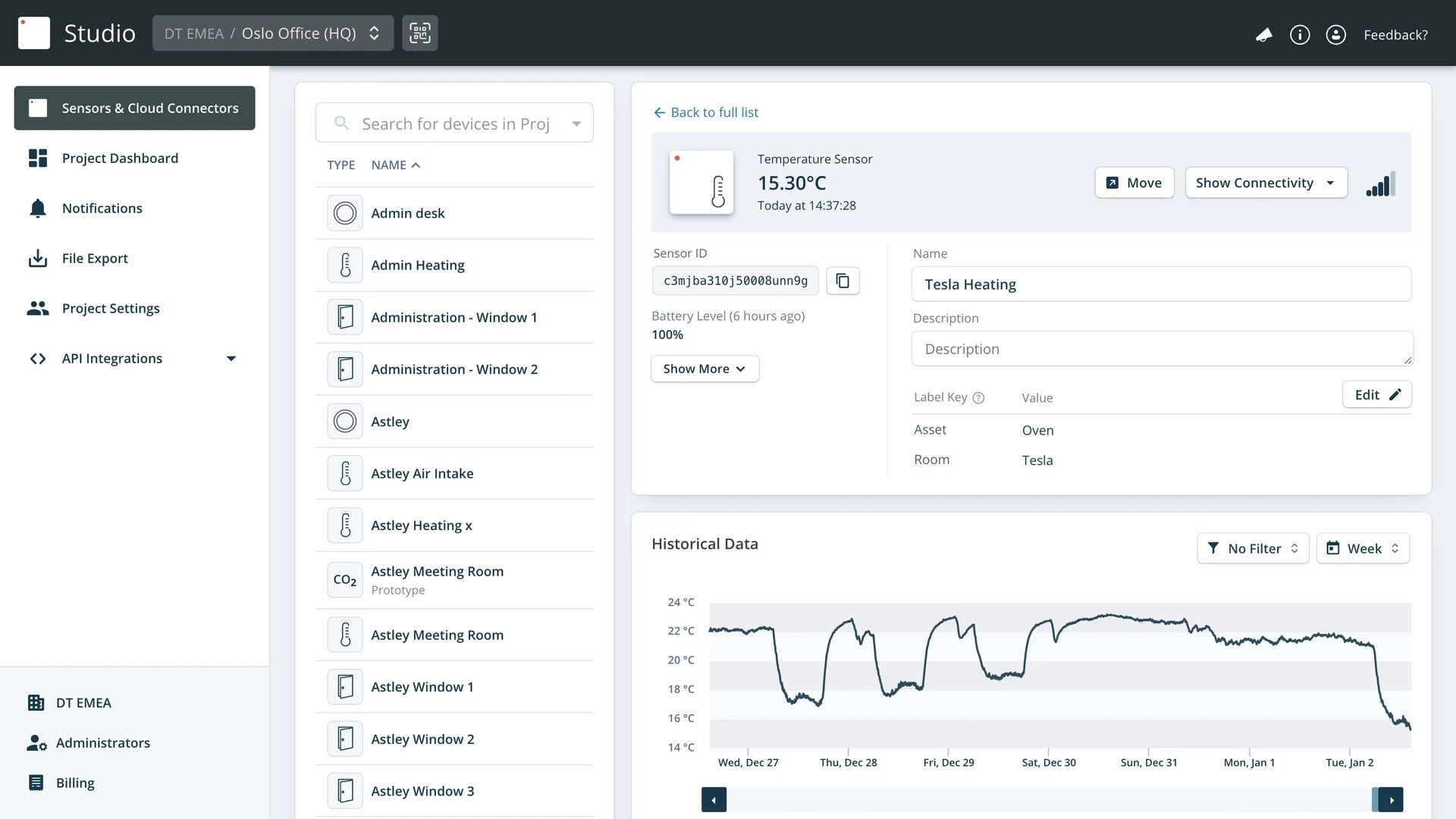Open Sensors & Cloud Connectors menu
This screenshot has width=1456, height=819.
point(134,108)
